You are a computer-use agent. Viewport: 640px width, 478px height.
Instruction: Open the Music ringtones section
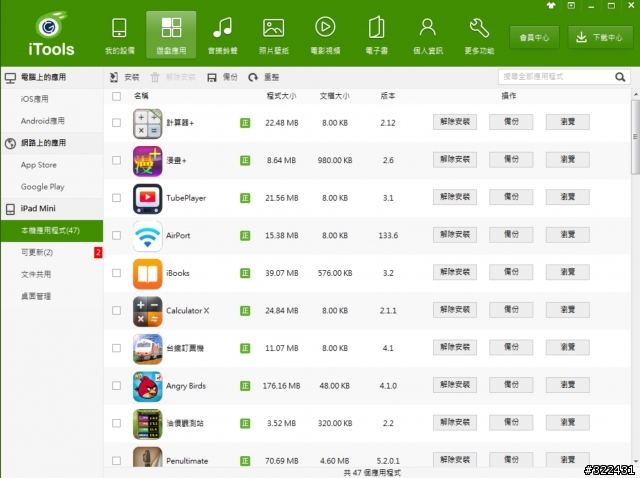(x=222, y=36)
